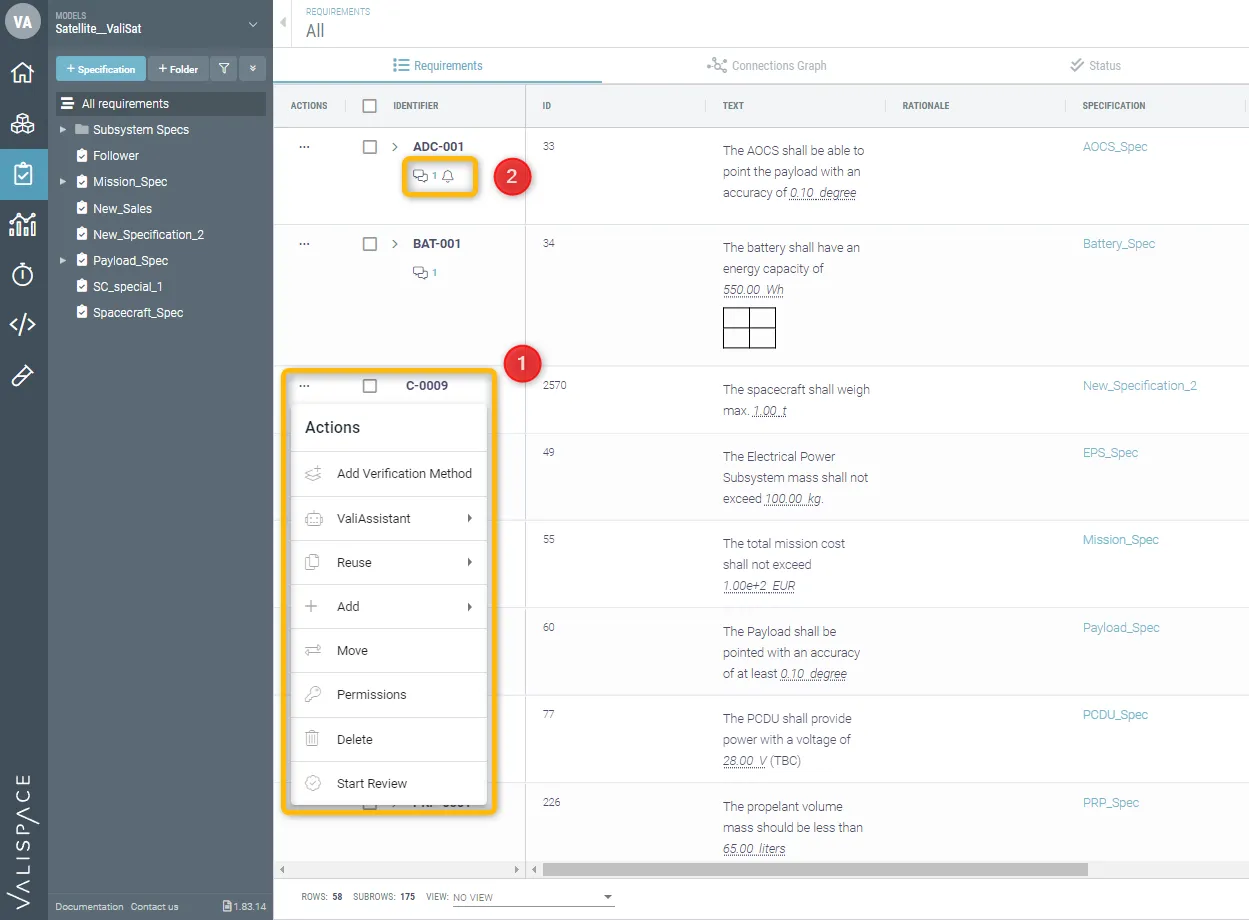Click the horizontal table scrollbar
The height and width of the screenshot is (920, 1249).
pyautogui.click(x=815, y=869)
